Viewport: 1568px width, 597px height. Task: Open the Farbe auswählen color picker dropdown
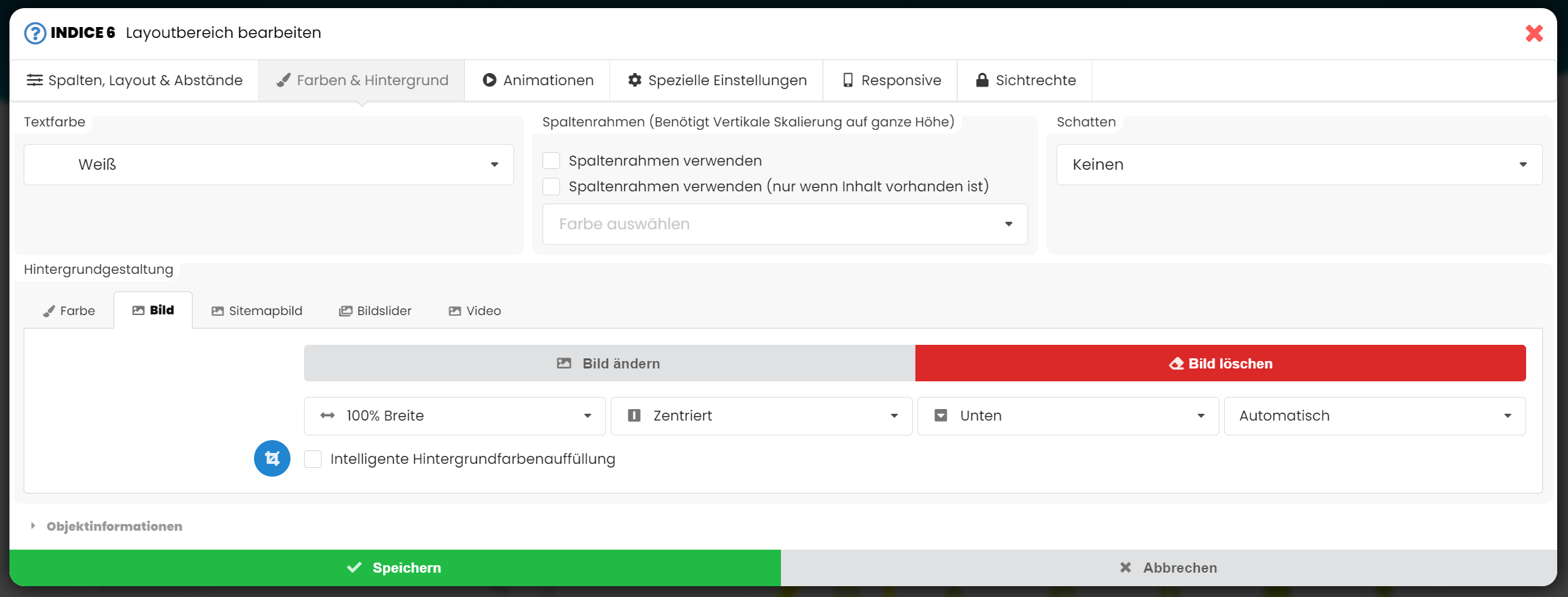click(784, 224)
